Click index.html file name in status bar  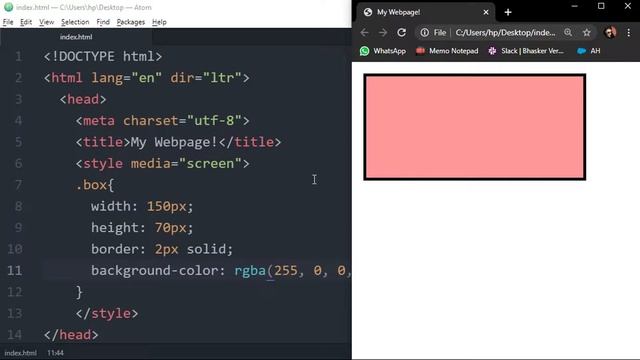tap(20, 353)
